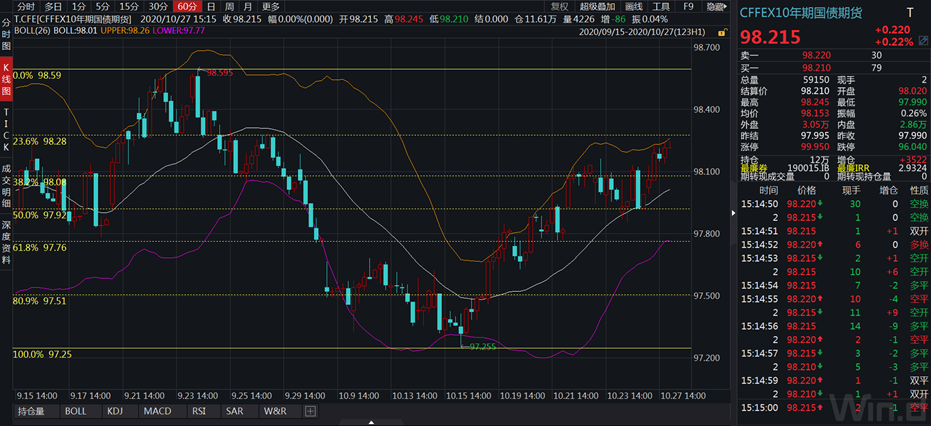Click the 15:14:59 双平 trade row

tap(833, 380)
